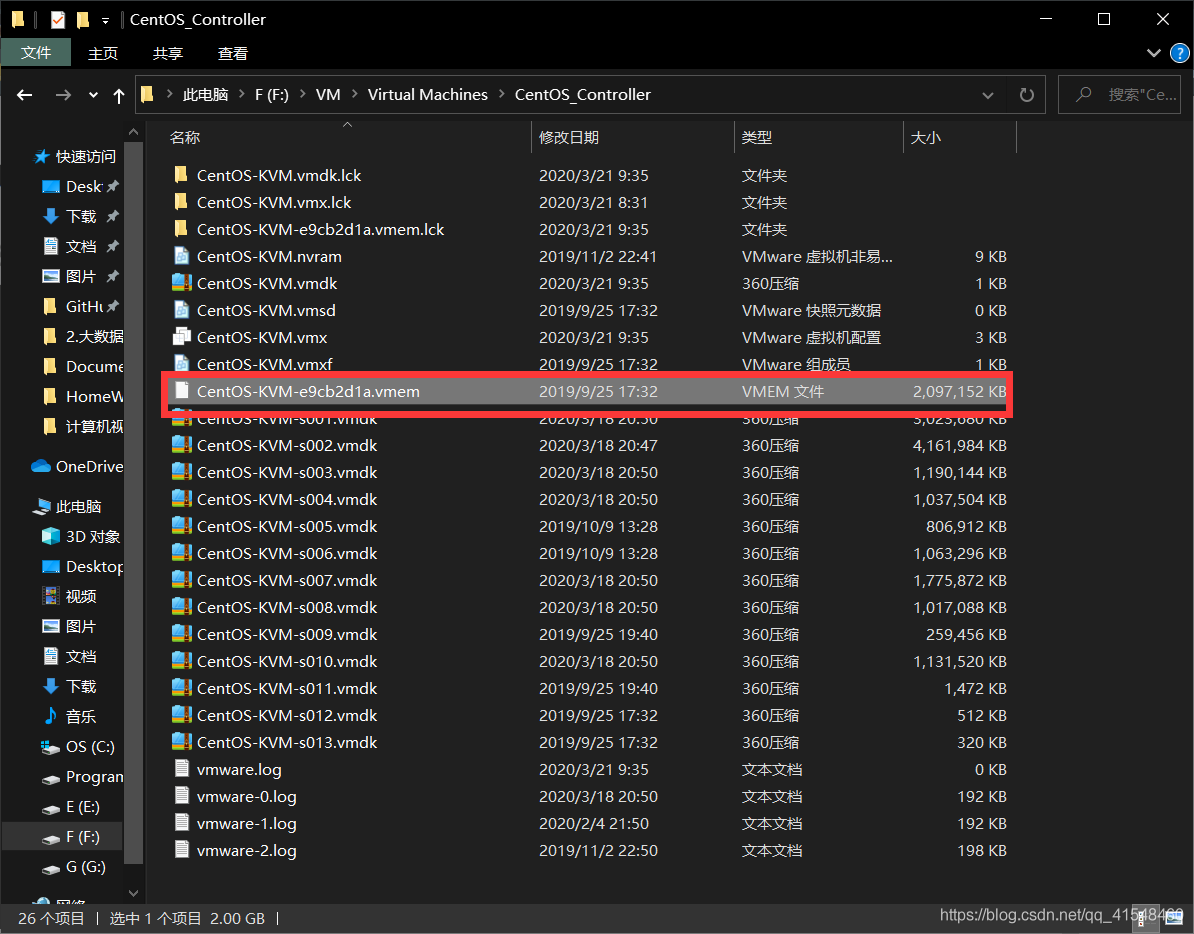
Task: Open E (E:) drive in navigation pane
Action: [x=70, y=807]
